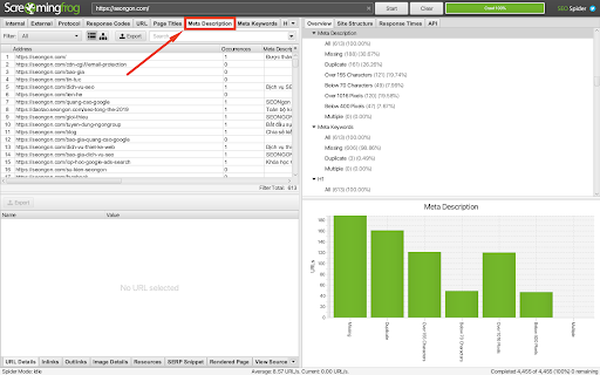Select the Meta Description tab

pos(210,23)
